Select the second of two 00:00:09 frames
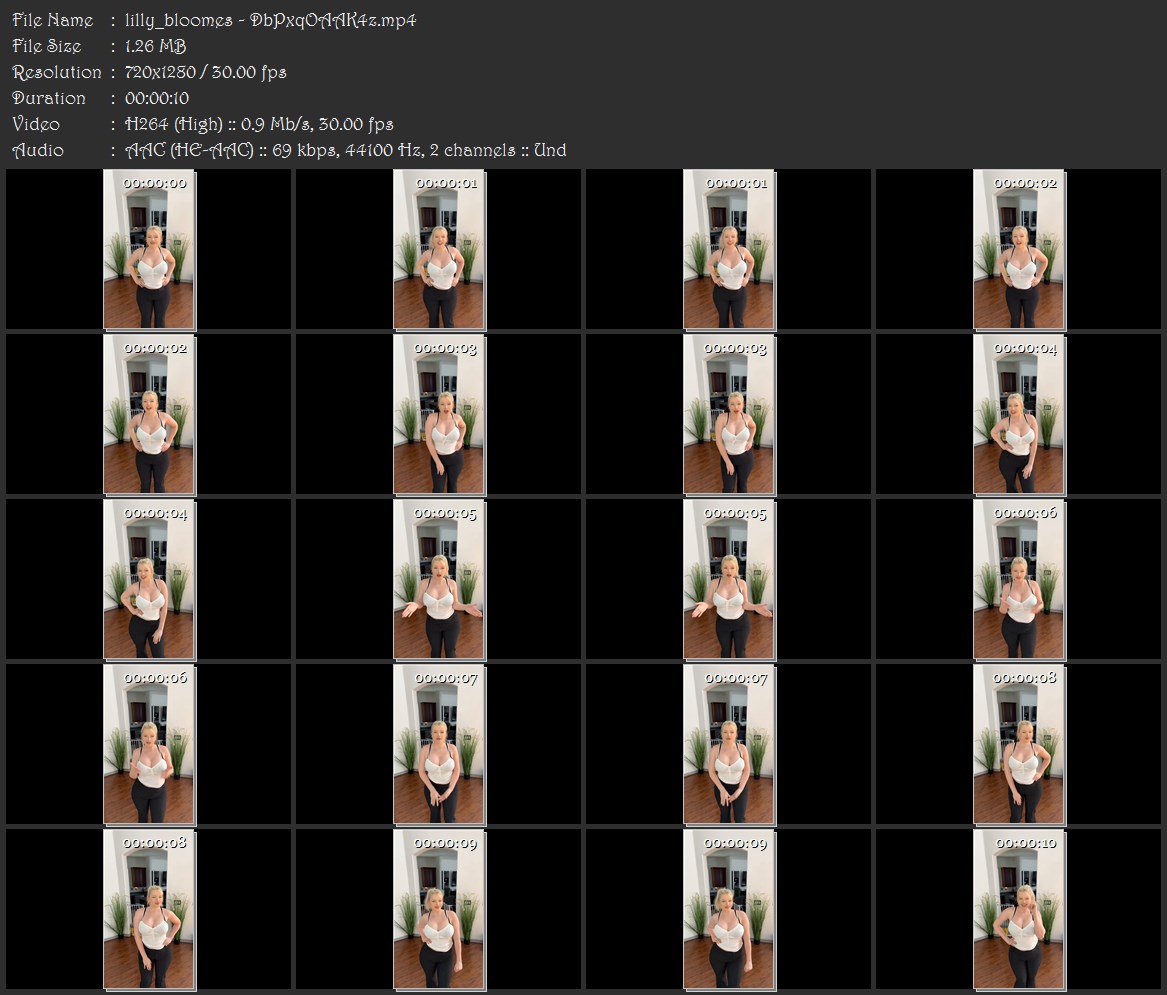 tap(729, 910)
